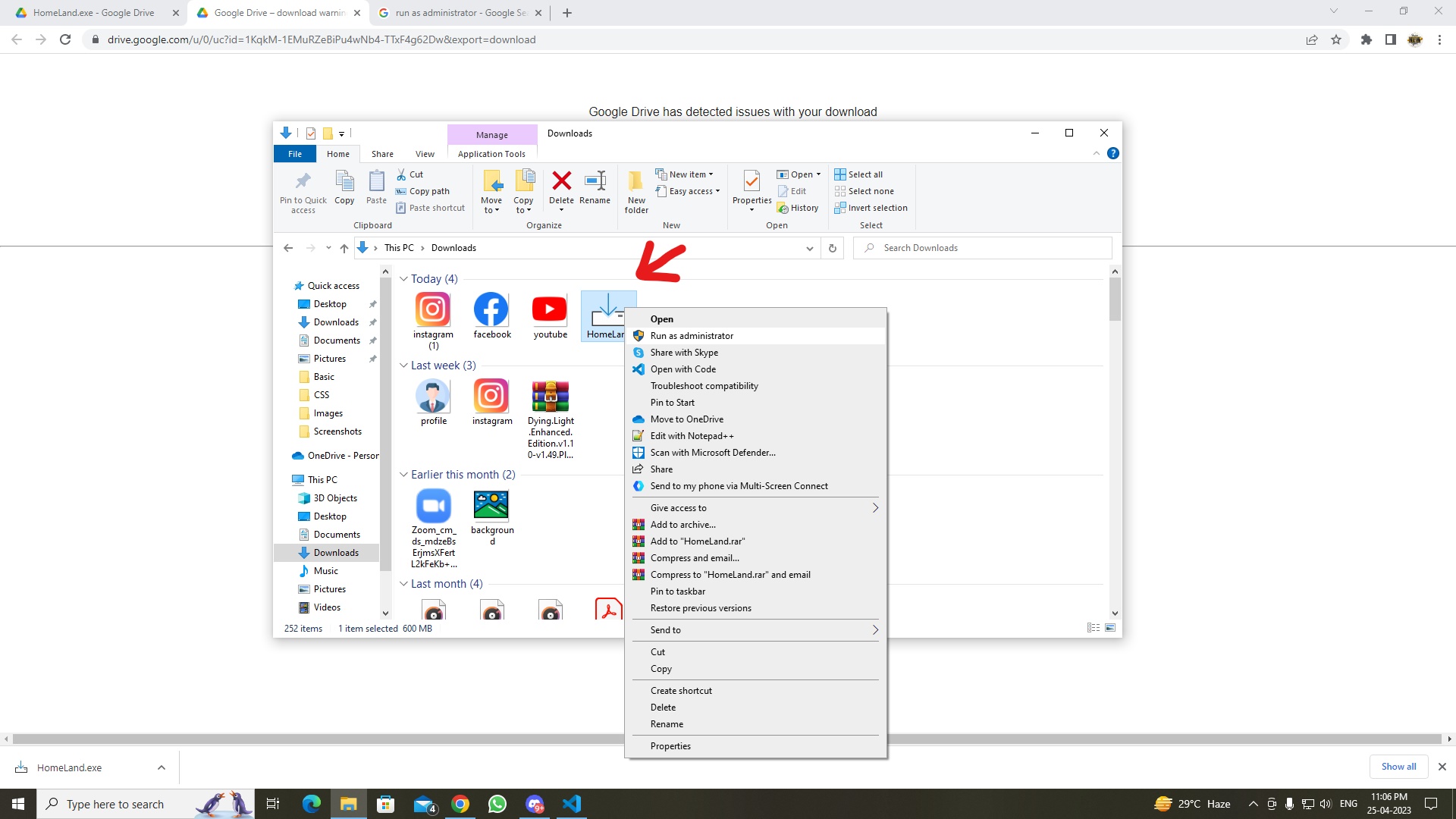Collapse the Last week group
Image resolution: width=1456 pixels, height=819 pixels.
(403, 366)
